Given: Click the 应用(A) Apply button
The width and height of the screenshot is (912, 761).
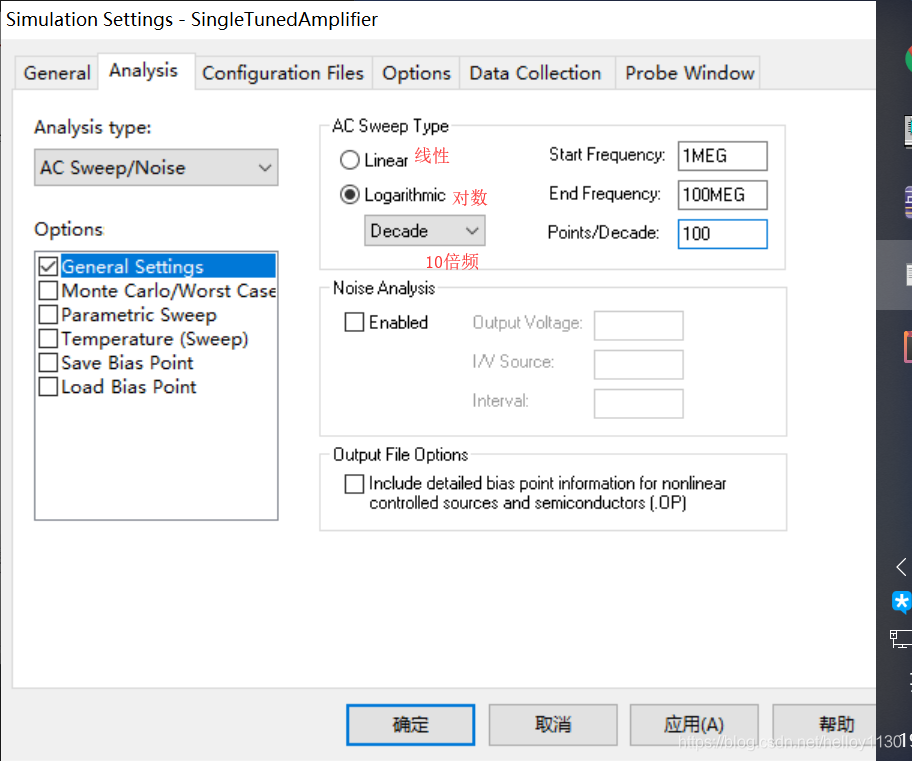Looking at the screenshot, I should tap(694, 724).
